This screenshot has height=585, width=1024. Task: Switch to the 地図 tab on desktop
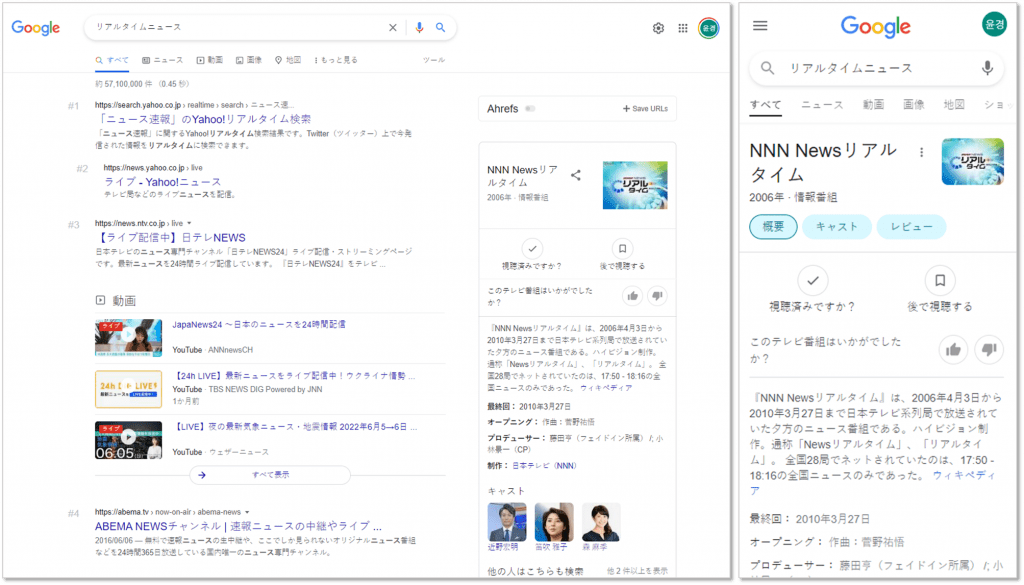coord(288,60)
